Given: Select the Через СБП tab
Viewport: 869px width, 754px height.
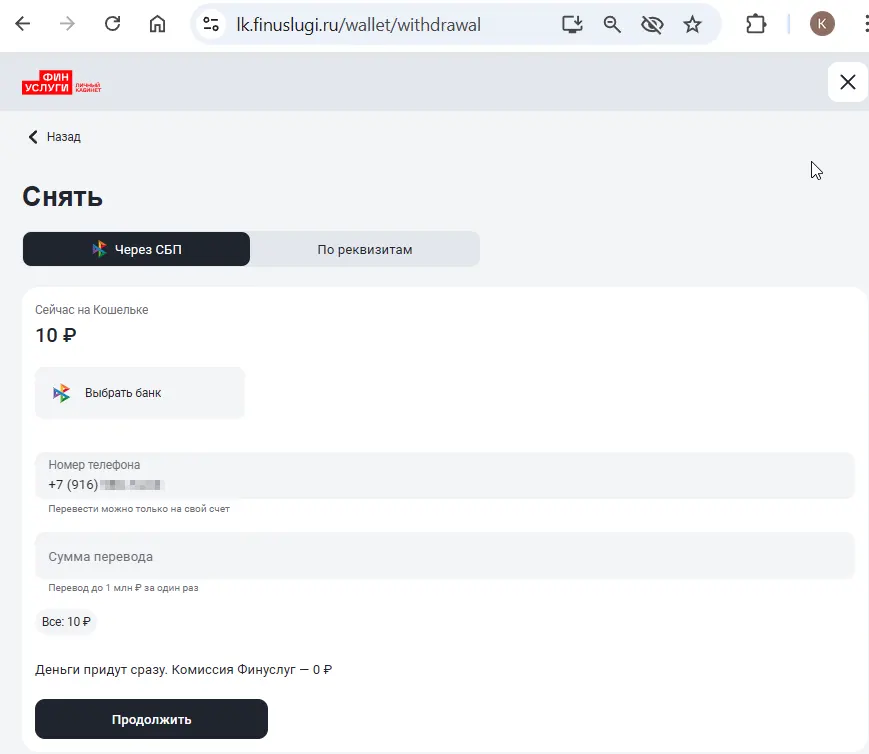Looking at the screenshot, I should 136,249.
